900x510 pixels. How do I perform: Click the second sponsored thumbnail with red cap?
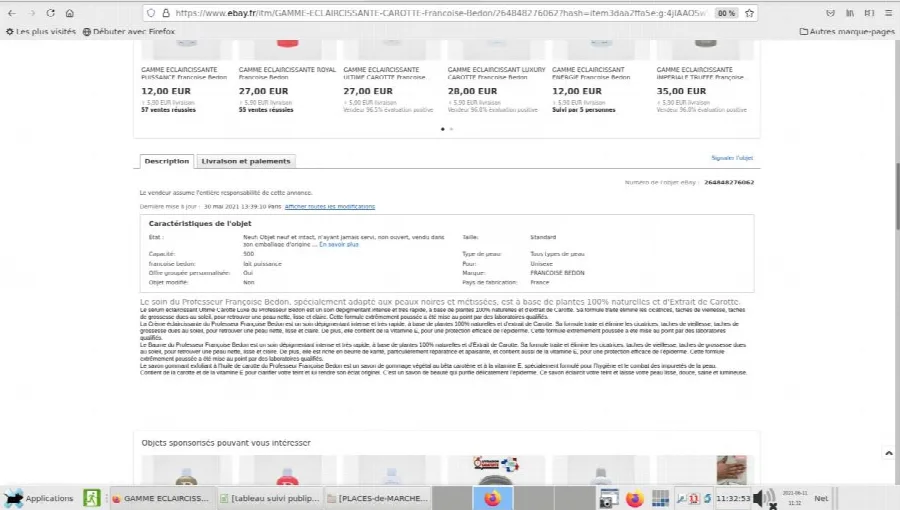click(288, 470)
